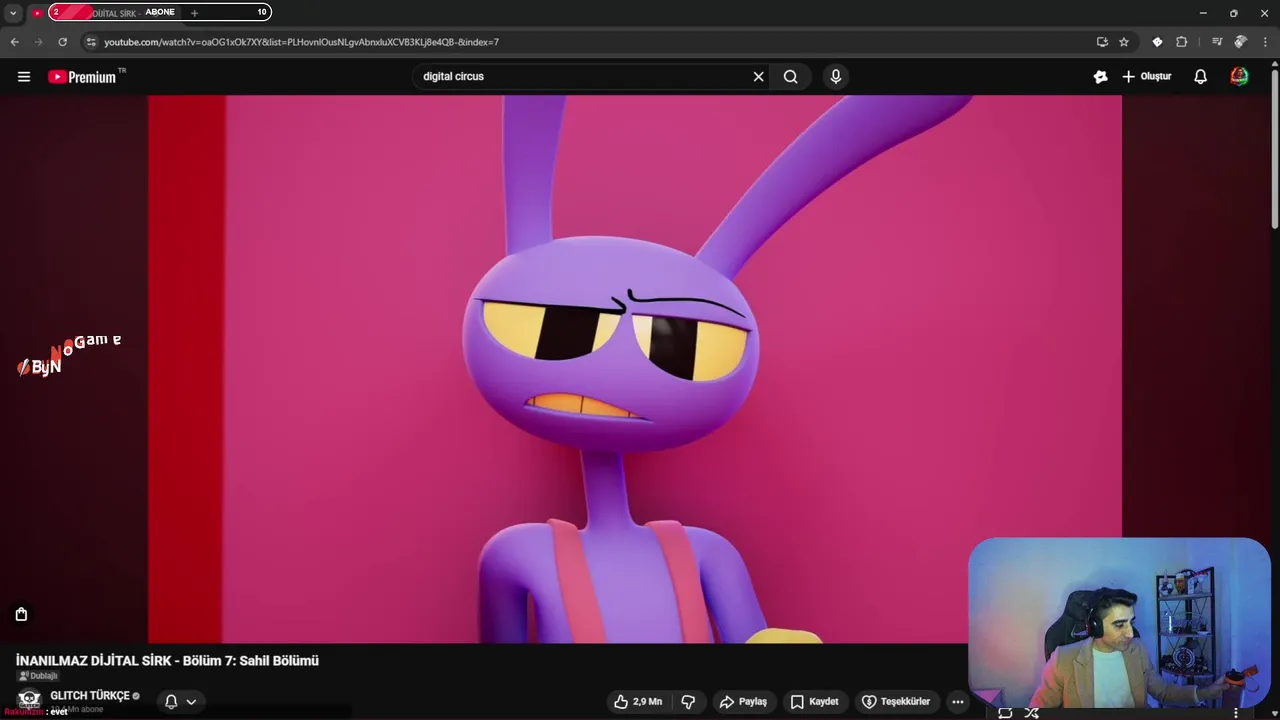This screenshot has width=1280, height=720.
Task: Select the youtube.com URL in address bar
Action: pyautogui.click(x=302, y=42)
